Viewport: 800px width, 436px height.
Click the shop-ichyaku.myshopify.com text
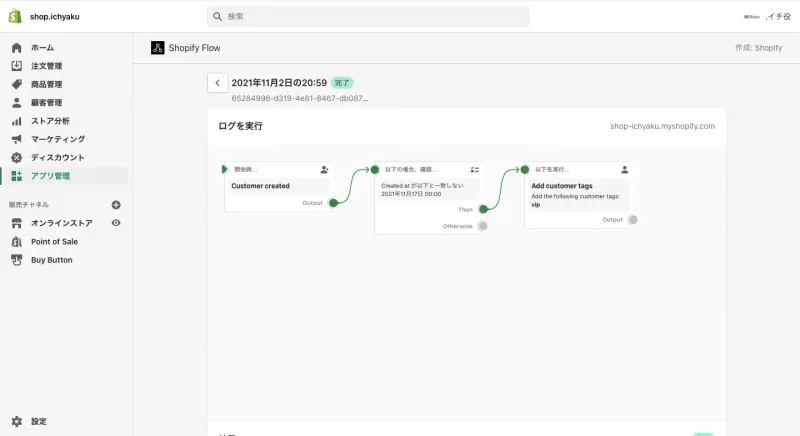662,126
